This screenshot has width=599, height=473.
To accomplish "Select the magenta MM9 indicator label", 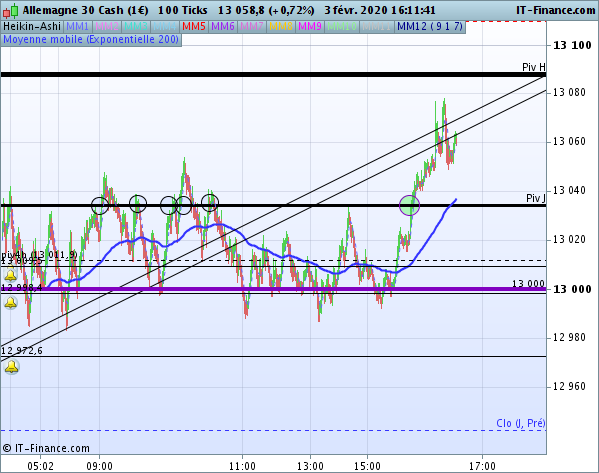I will 310,26.
